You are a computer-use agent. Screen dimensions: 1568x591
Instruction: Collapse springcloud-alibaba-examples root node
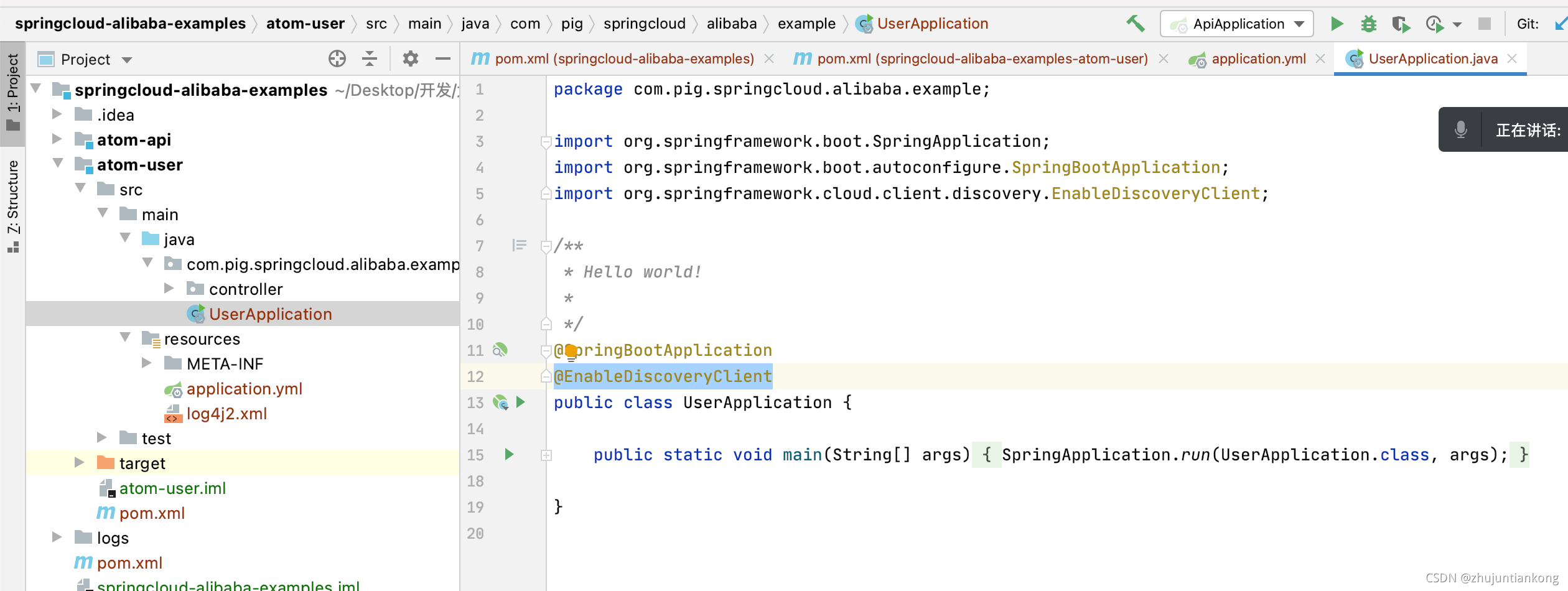point(36,89)
